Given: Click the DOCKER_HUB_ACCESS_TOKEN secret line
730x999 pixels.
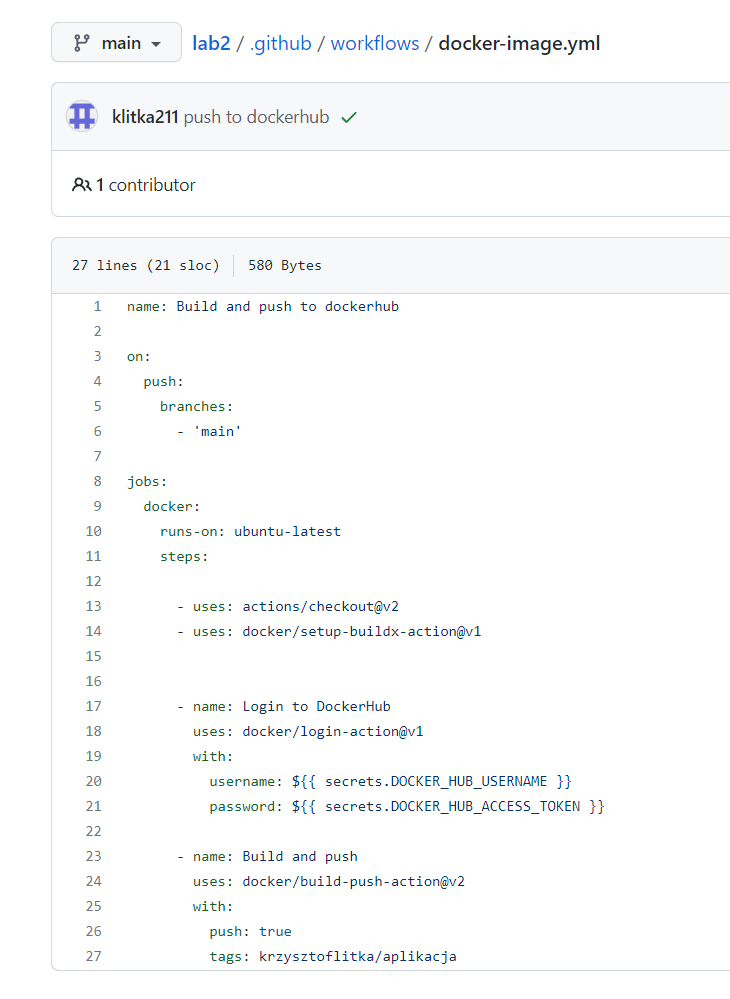Looking at the screenshot, I should pos(407,807).
